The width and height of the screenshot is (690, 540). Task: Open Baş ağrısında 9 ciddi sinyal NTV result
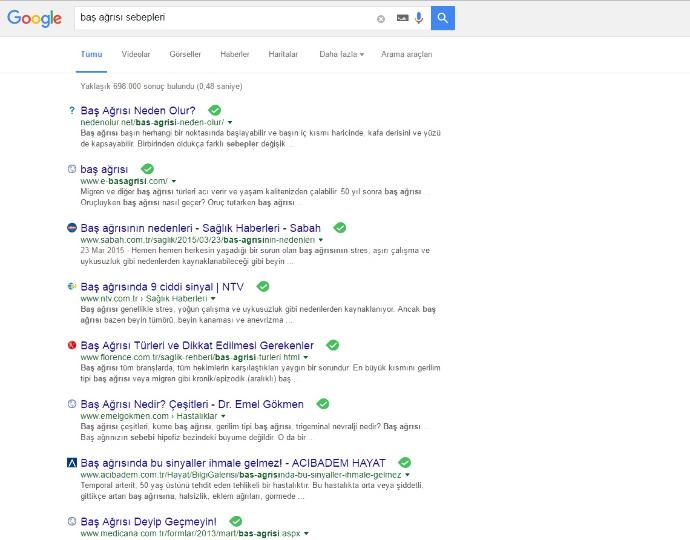(162, 287)
